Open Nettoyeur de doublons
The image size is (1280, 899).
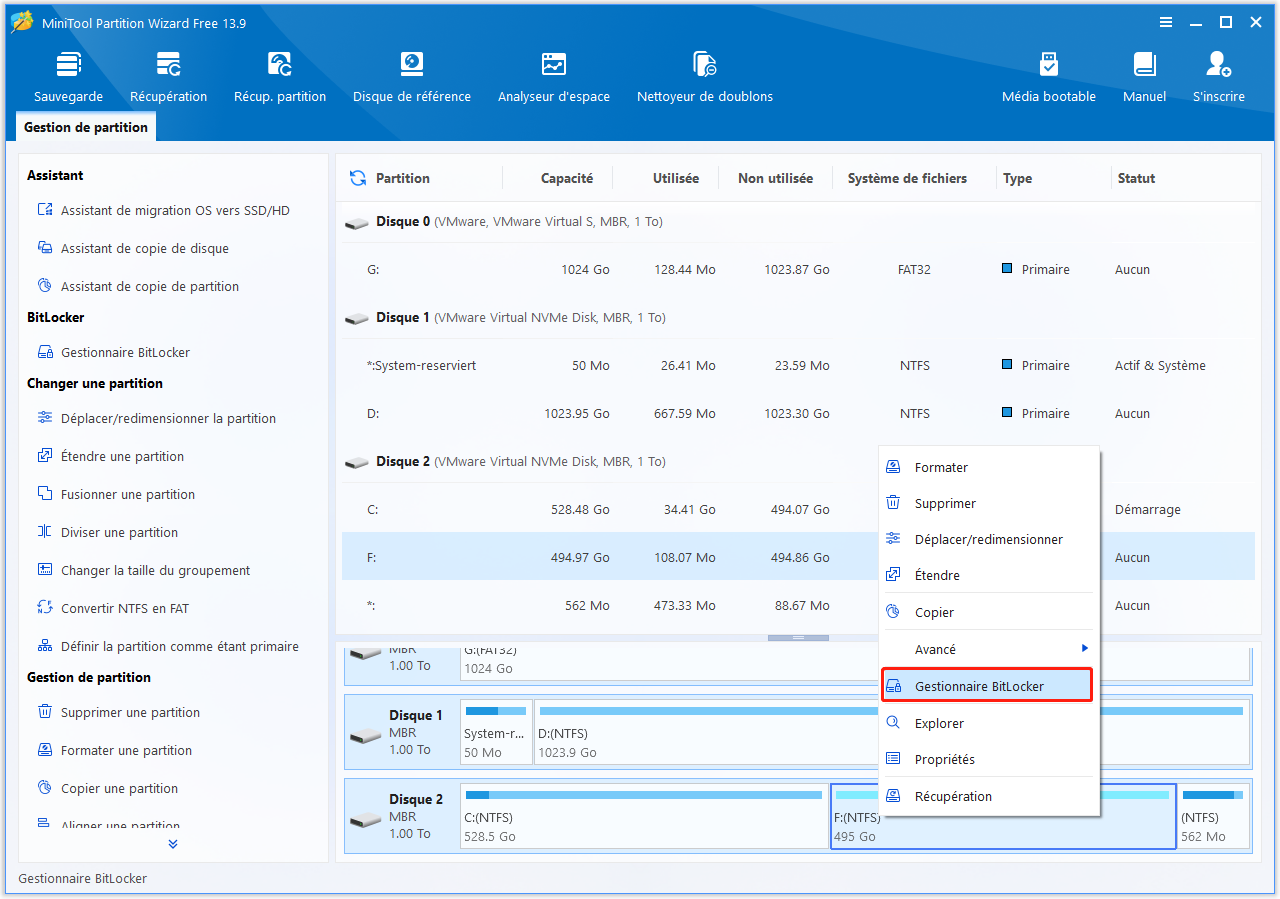[x=705, y=77]
